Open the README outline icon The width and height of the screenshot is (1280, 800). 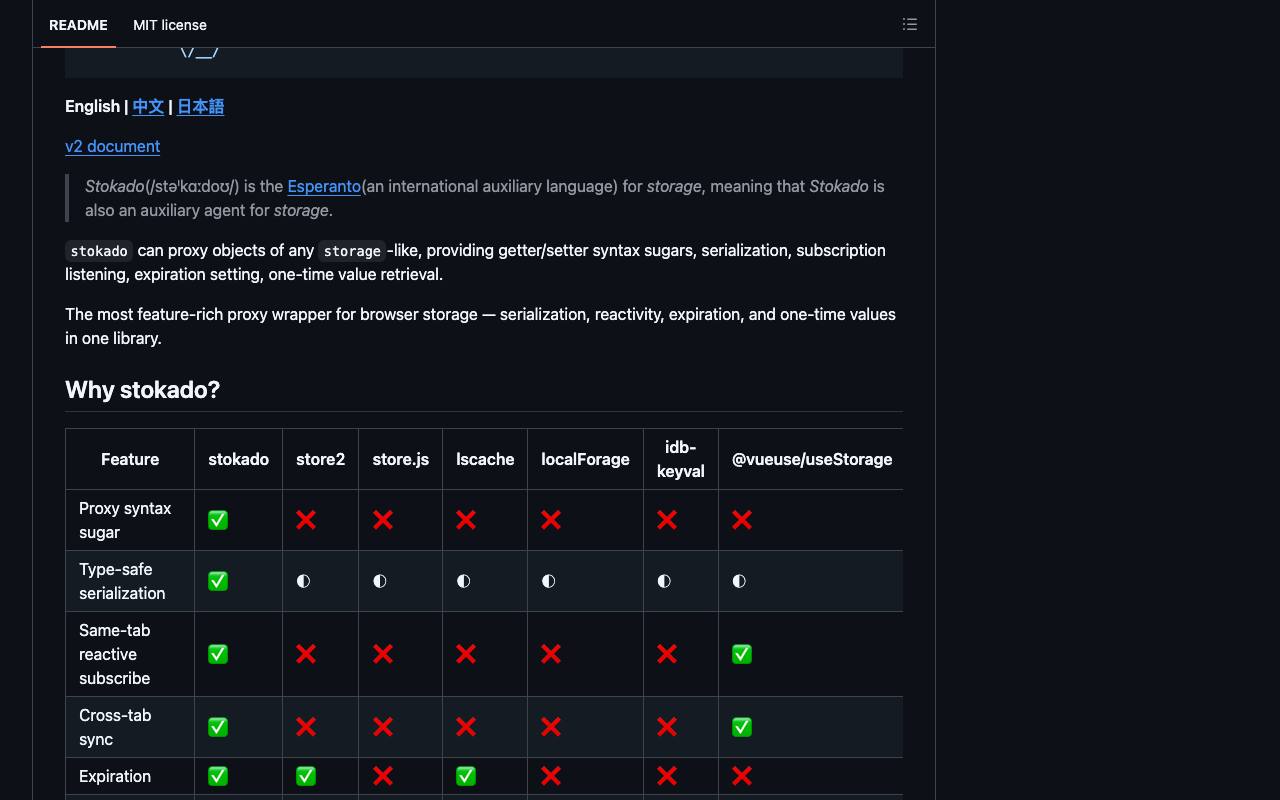point(910,24)
